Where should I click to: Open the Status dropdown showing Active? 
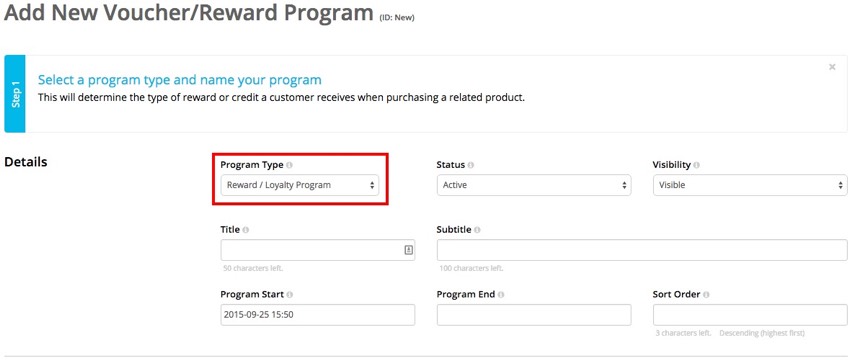[534, 185]
